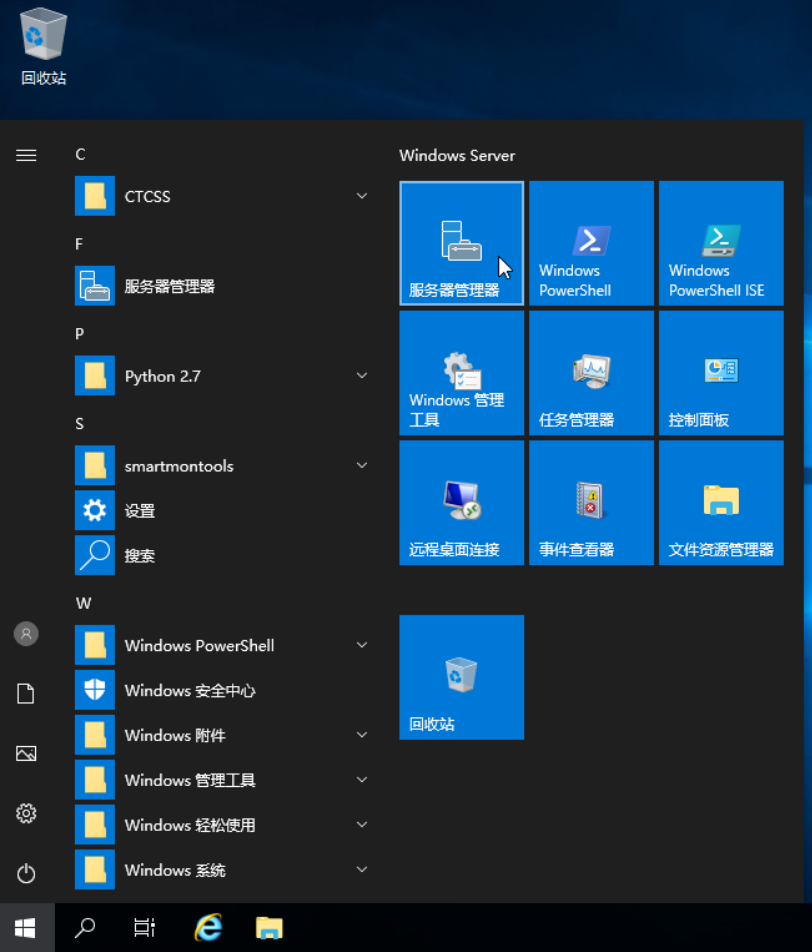This screenshot has height=952, width=812.
Task: Expand the Windows 轻松使用 folder
Action: coord(223,825)
